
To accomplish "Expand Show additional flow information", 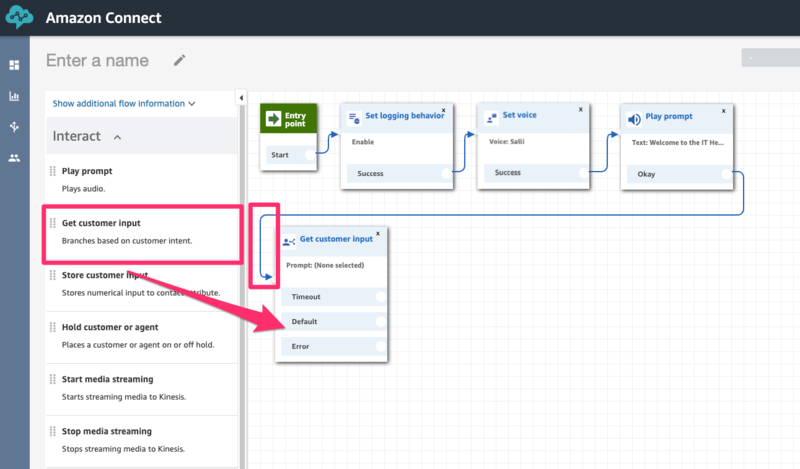I will 124,104.
